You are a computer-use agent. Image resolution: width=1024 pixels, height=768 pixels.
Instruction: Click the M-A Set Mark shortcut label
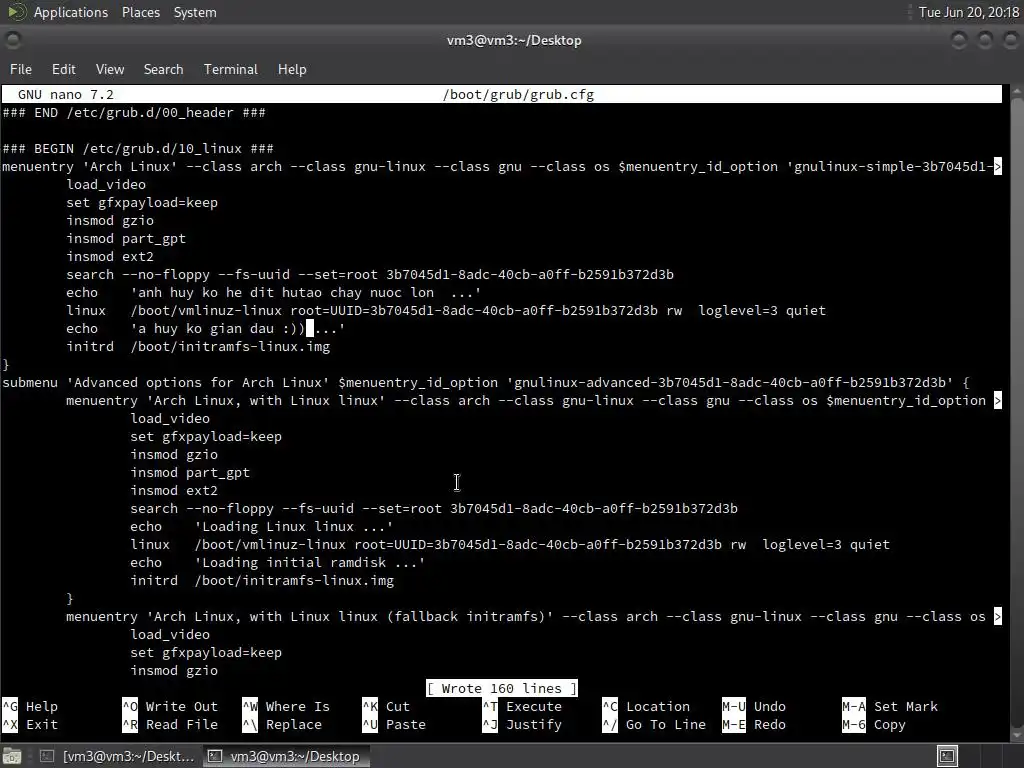point(890,707)
